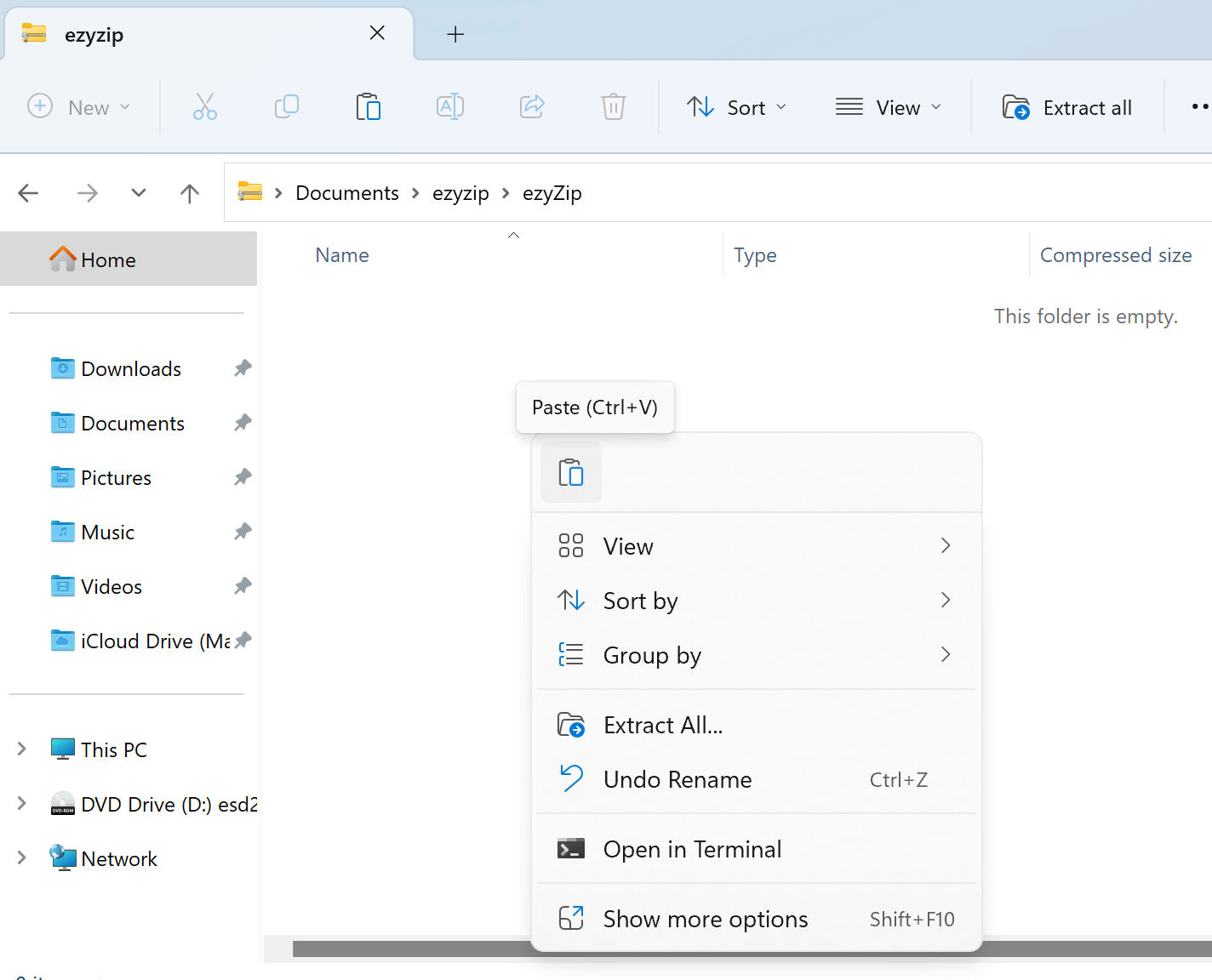Viewport: 1212px width, 980px height.
Task: Click Extract all in the toolbar
Action: [1066, 106]
